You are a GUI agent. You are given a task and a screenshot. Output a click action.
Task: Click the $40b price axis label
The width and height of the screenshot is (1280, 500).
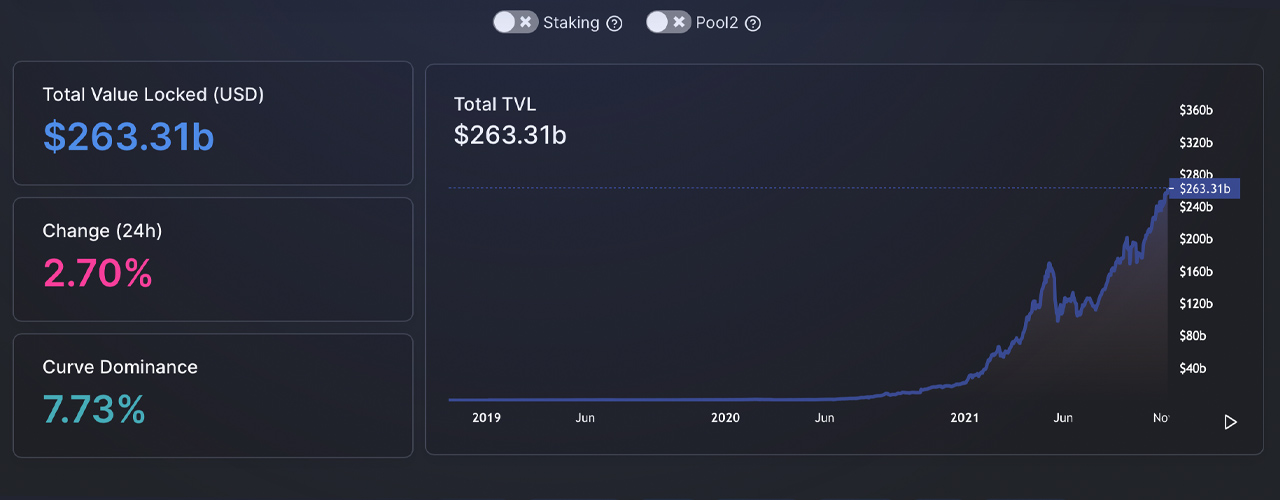[x=1193, y=368]
